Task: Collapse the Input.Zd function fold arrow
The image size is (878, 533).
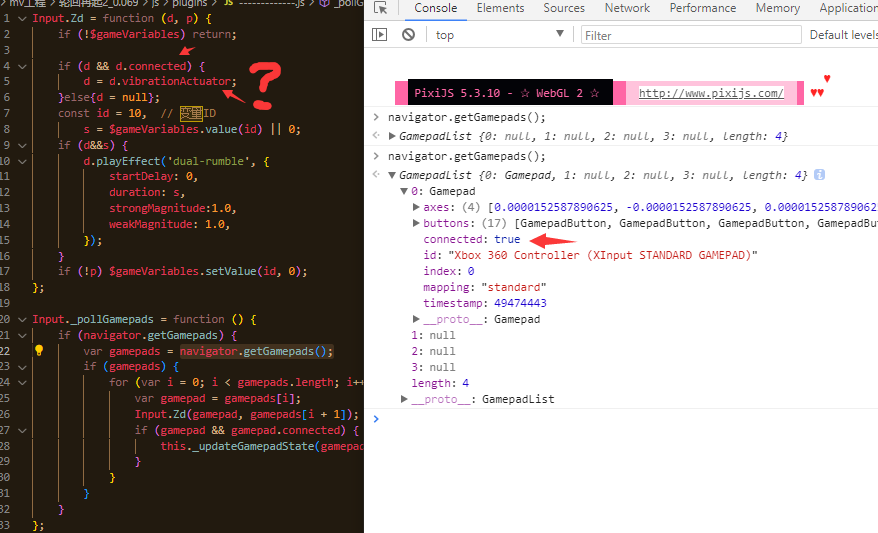Action: pos(22,18)
